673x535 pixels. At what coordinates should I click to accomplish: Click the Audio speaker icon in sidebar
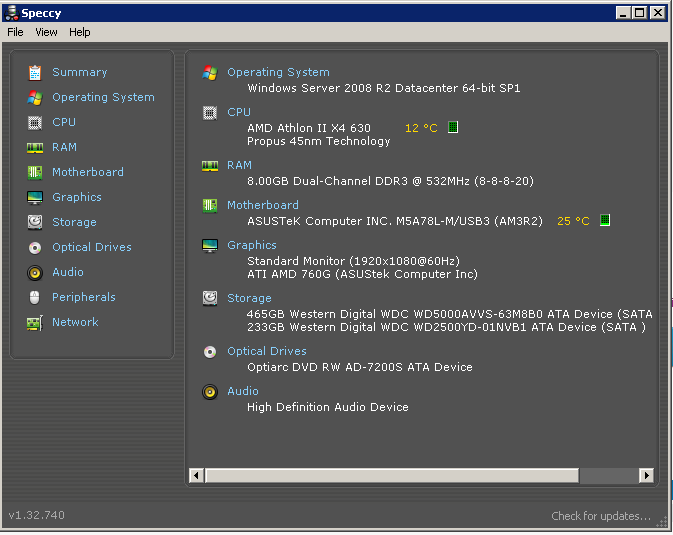[35, 273]
